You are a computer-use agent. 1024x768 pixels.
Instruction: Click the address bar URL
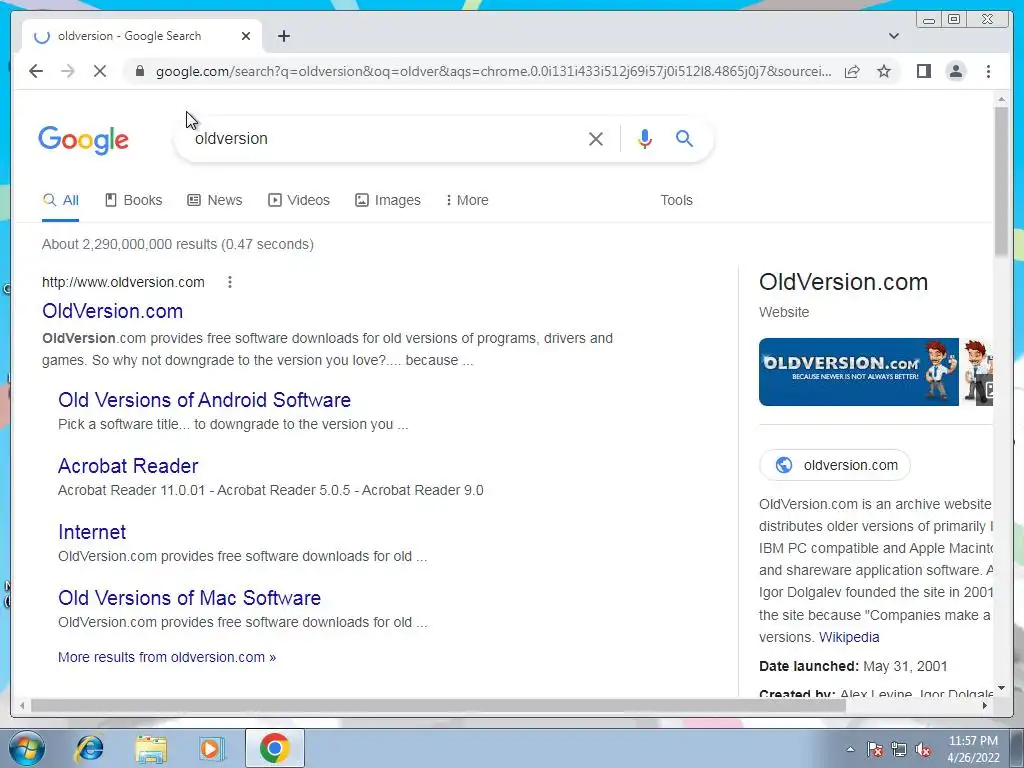click(493, 71)
